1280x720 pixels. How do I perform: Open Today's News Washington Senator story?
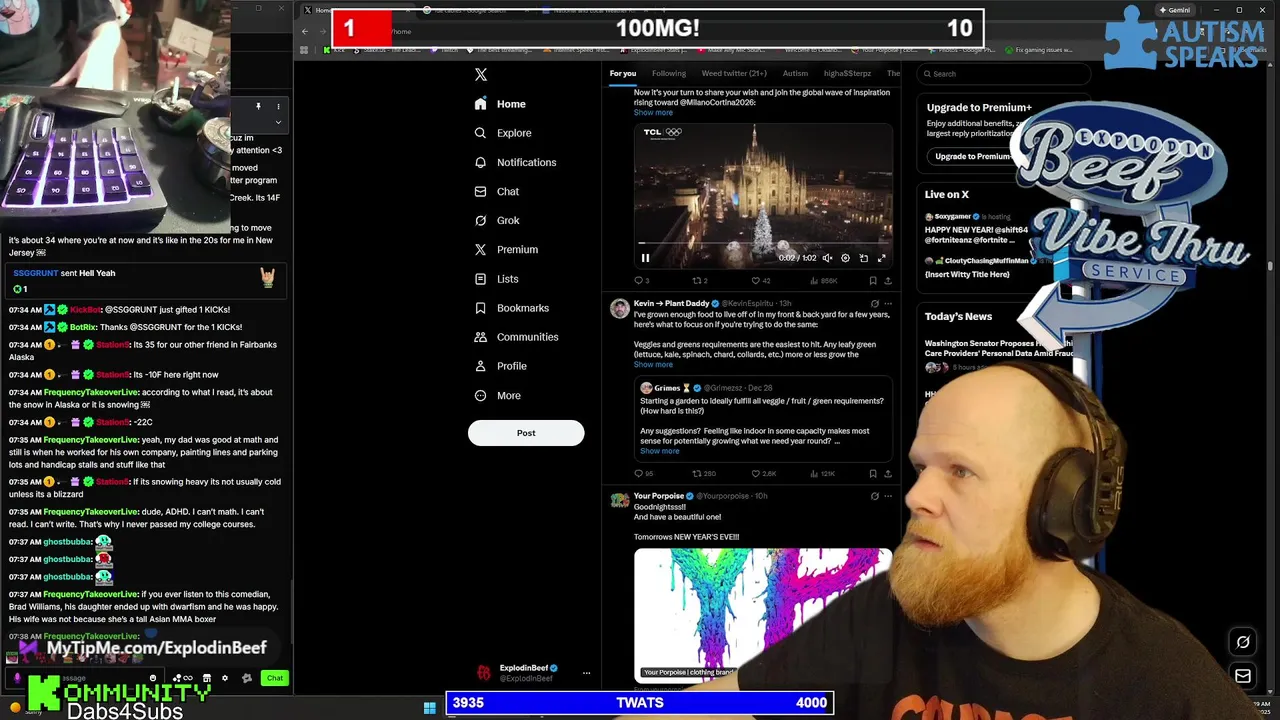(998, 348)
